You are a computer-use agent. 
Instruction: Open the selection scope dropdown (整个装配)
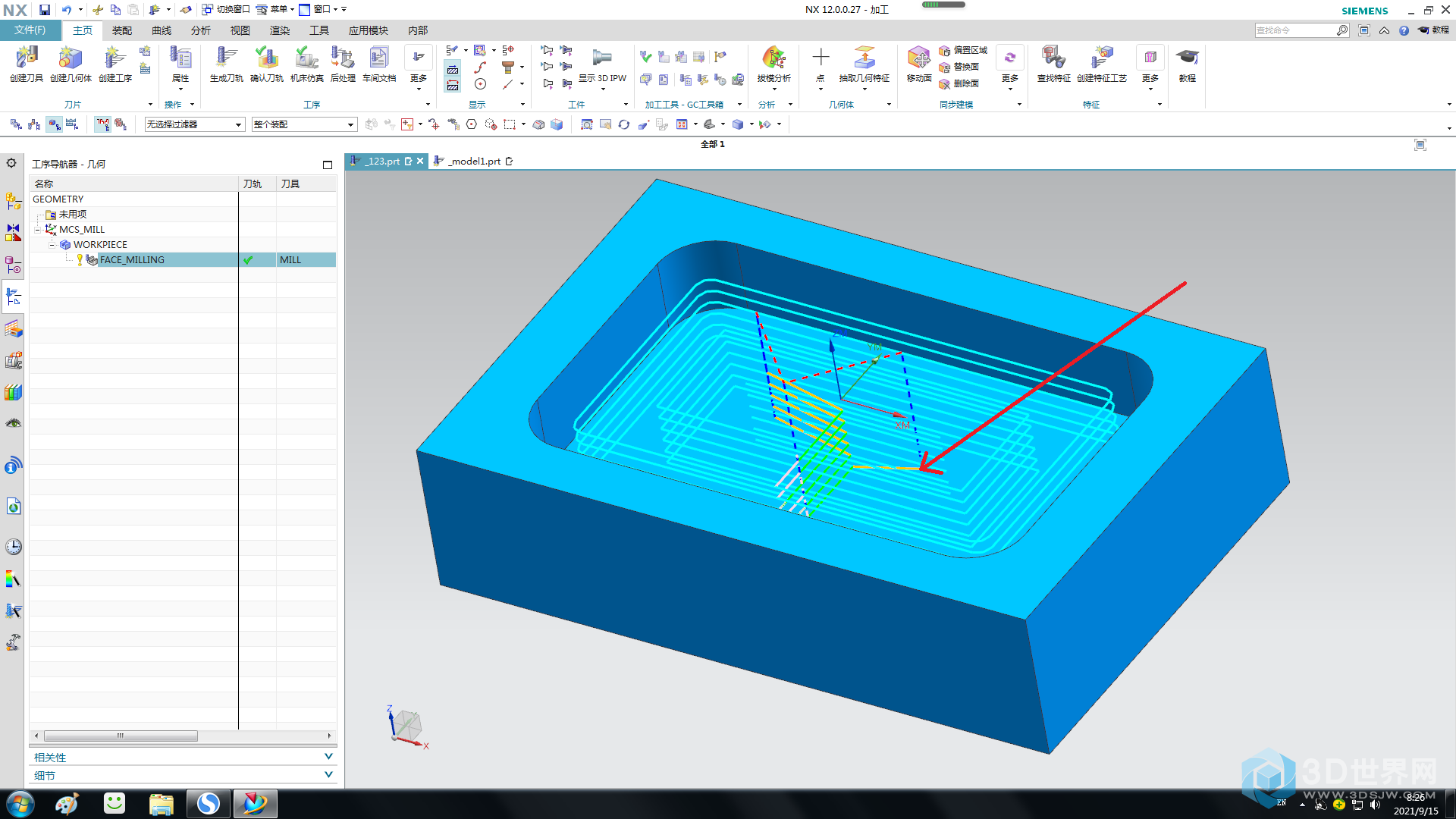pyautogui.click(x=304, y=124)
